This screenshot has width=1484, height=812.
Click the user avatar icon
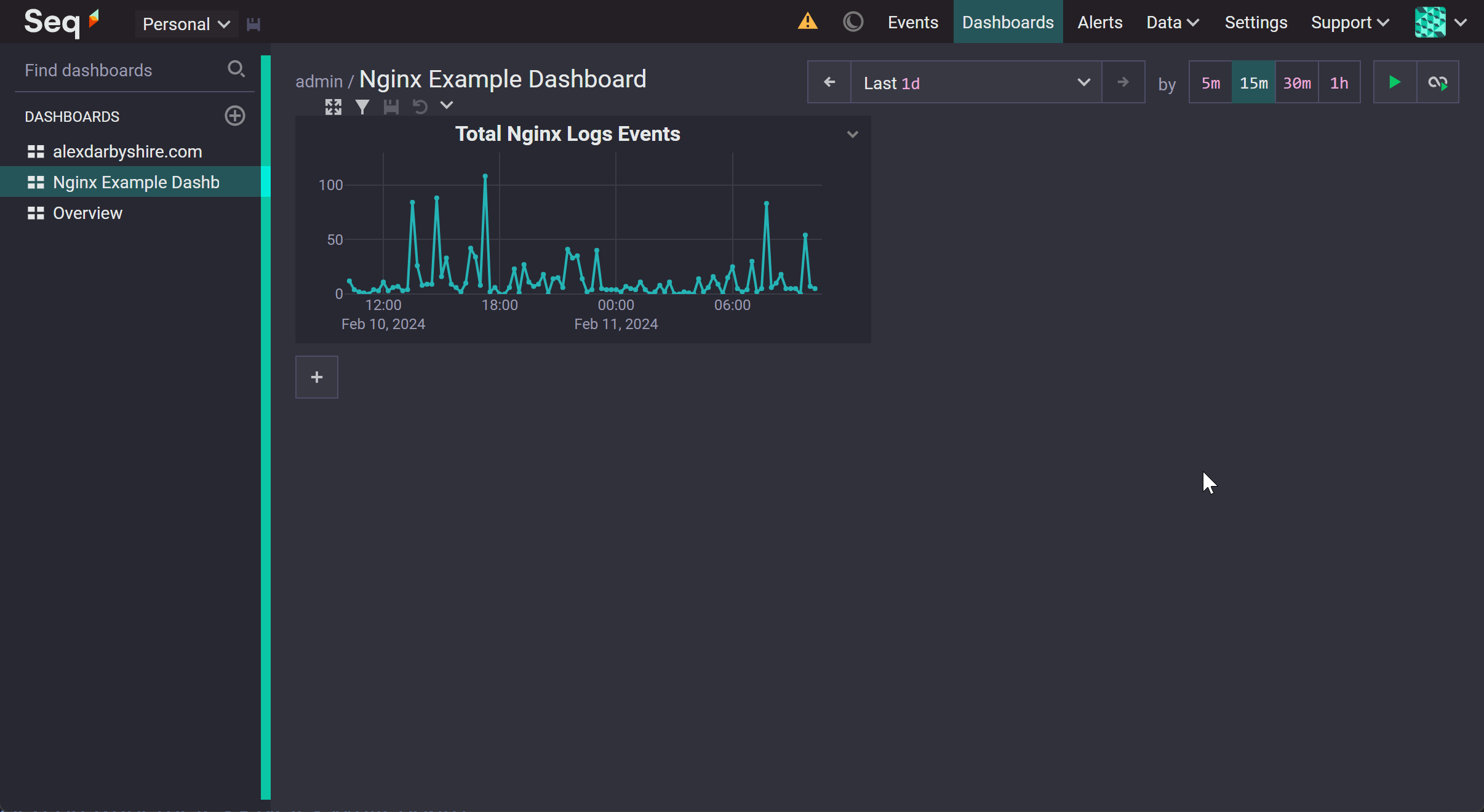(1430, 22)
